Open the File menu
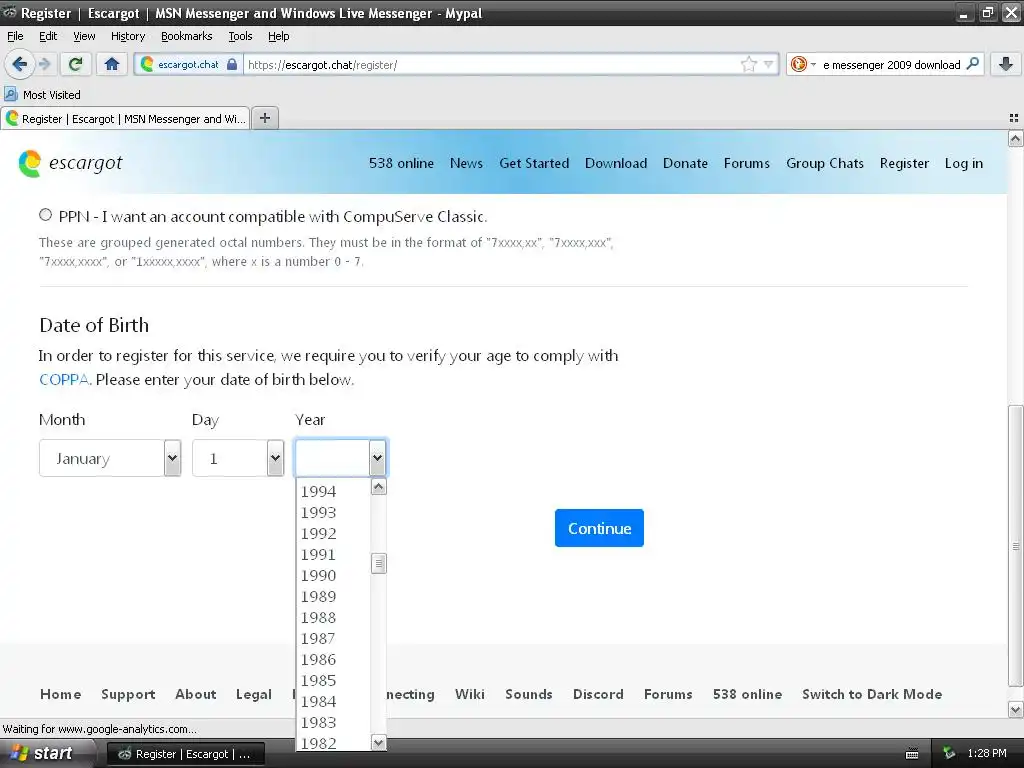Screen dimensions: 1024x768 [15, 36]
